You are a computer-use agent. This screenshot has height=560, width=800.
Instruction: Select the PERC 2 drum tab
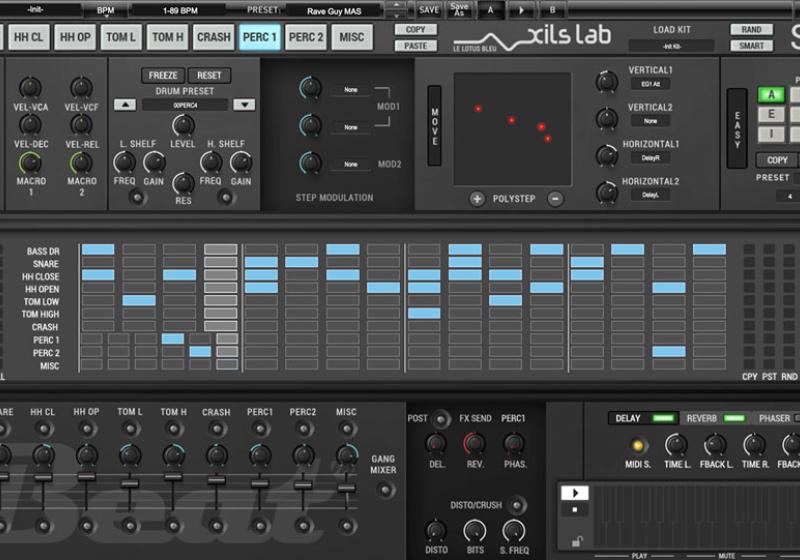[x=306, y=37]
